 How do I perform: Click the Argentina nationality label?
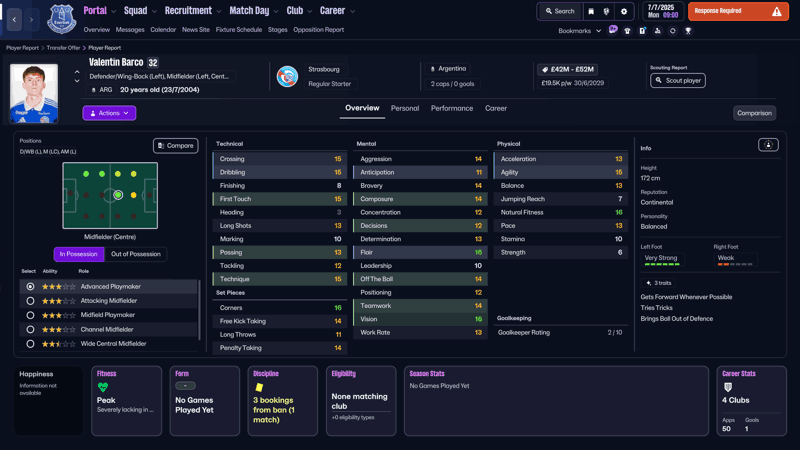point(448,69)
